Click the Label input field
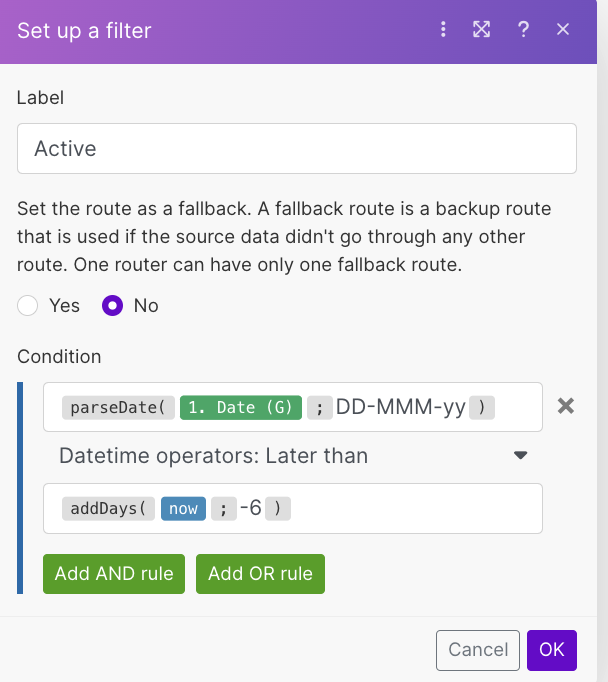 click(296, 149)
